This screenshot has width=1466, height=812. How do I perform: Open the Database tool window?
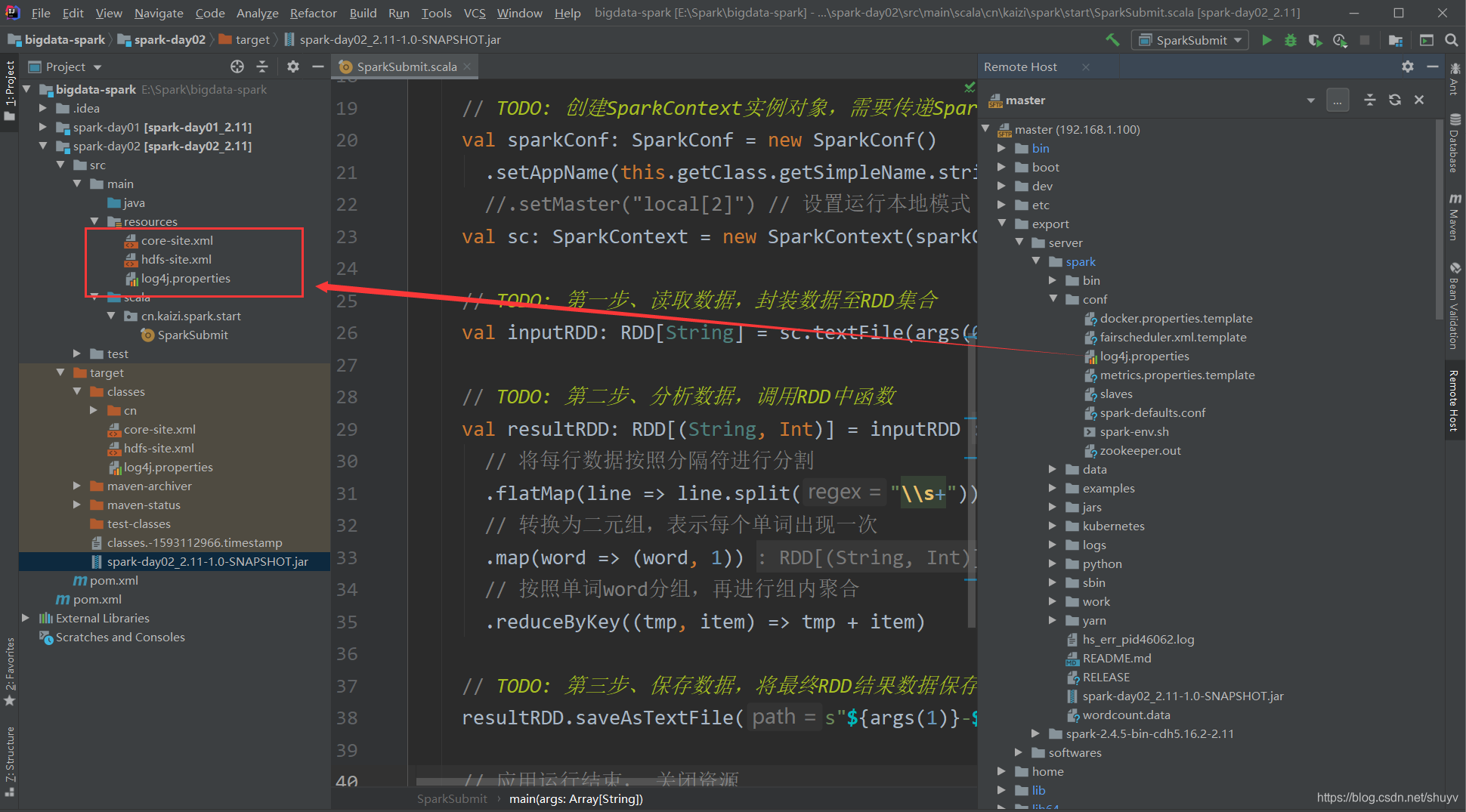coord(1455,143)
